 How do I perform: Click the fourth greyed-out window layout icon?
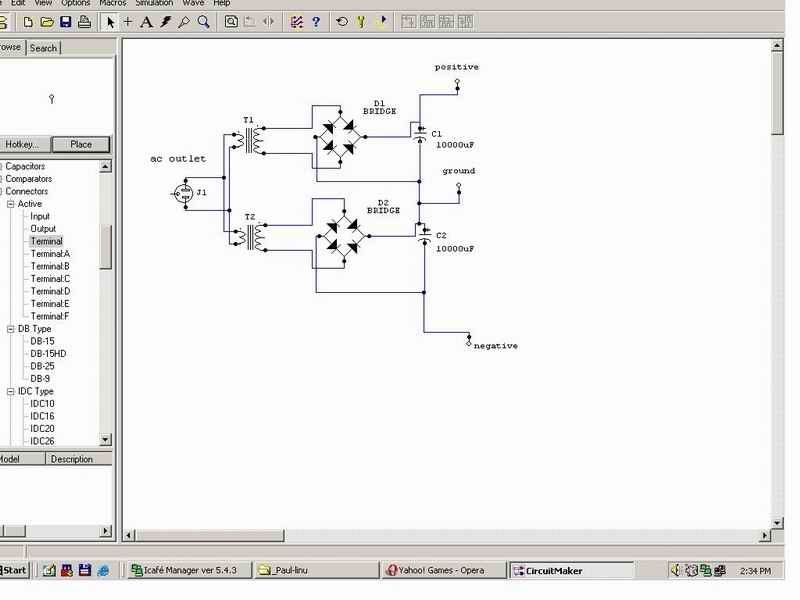click(x=465, y=22)
